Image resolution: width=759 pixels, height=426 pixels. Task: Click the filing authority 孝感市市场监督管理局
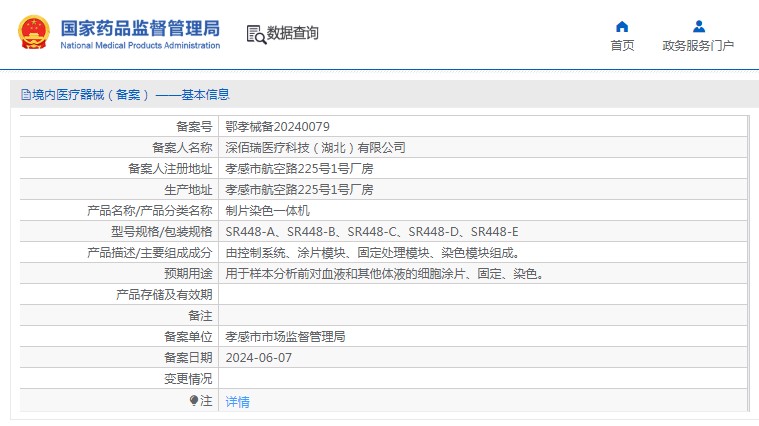click(285, 337)
